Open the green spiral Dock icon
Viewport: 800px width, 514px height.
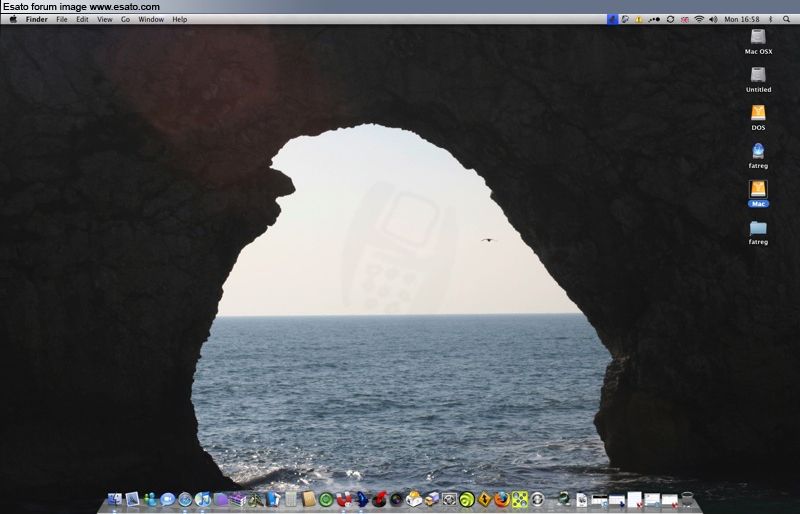click(x=466, y=499)
